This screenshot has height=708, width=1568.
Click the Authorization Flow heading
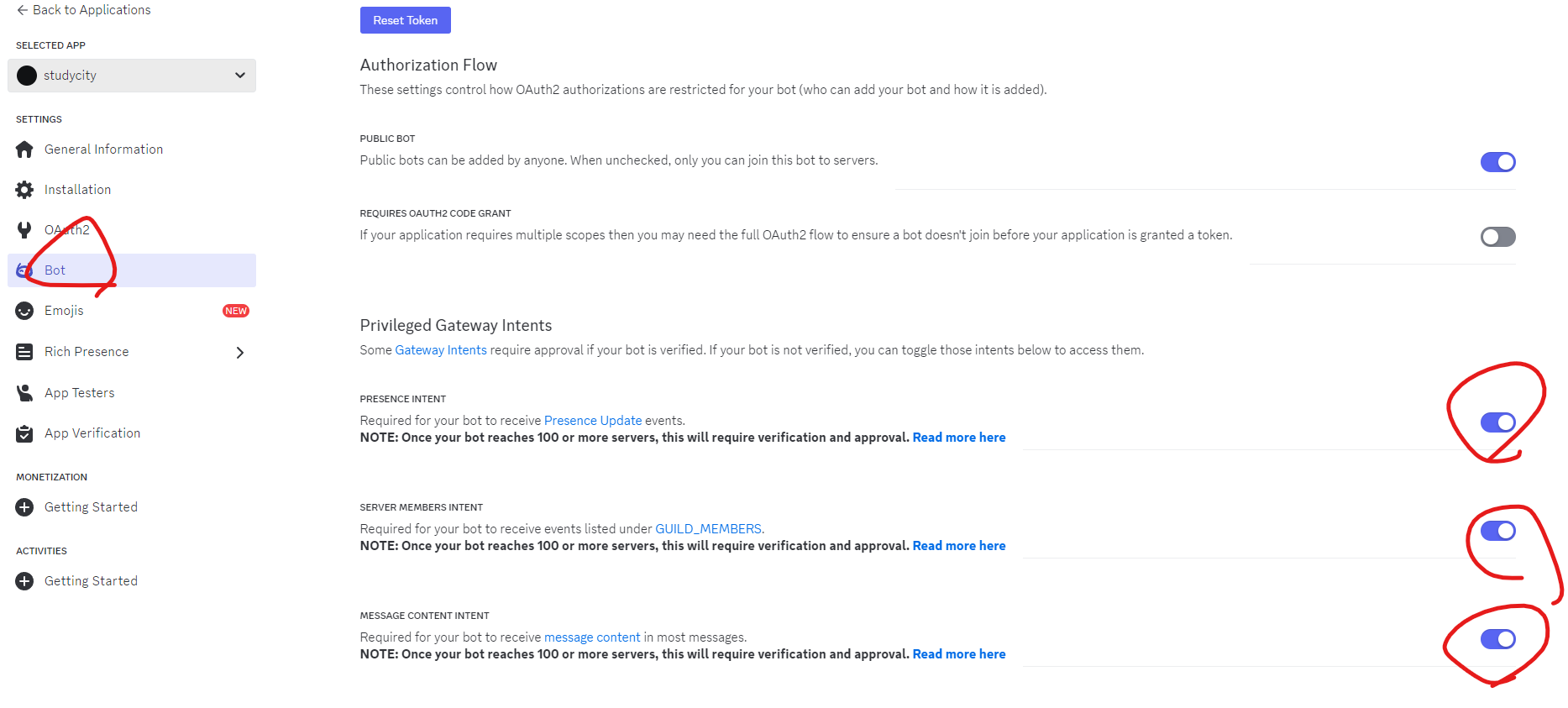pyautogui.click(x=428, y=66)
